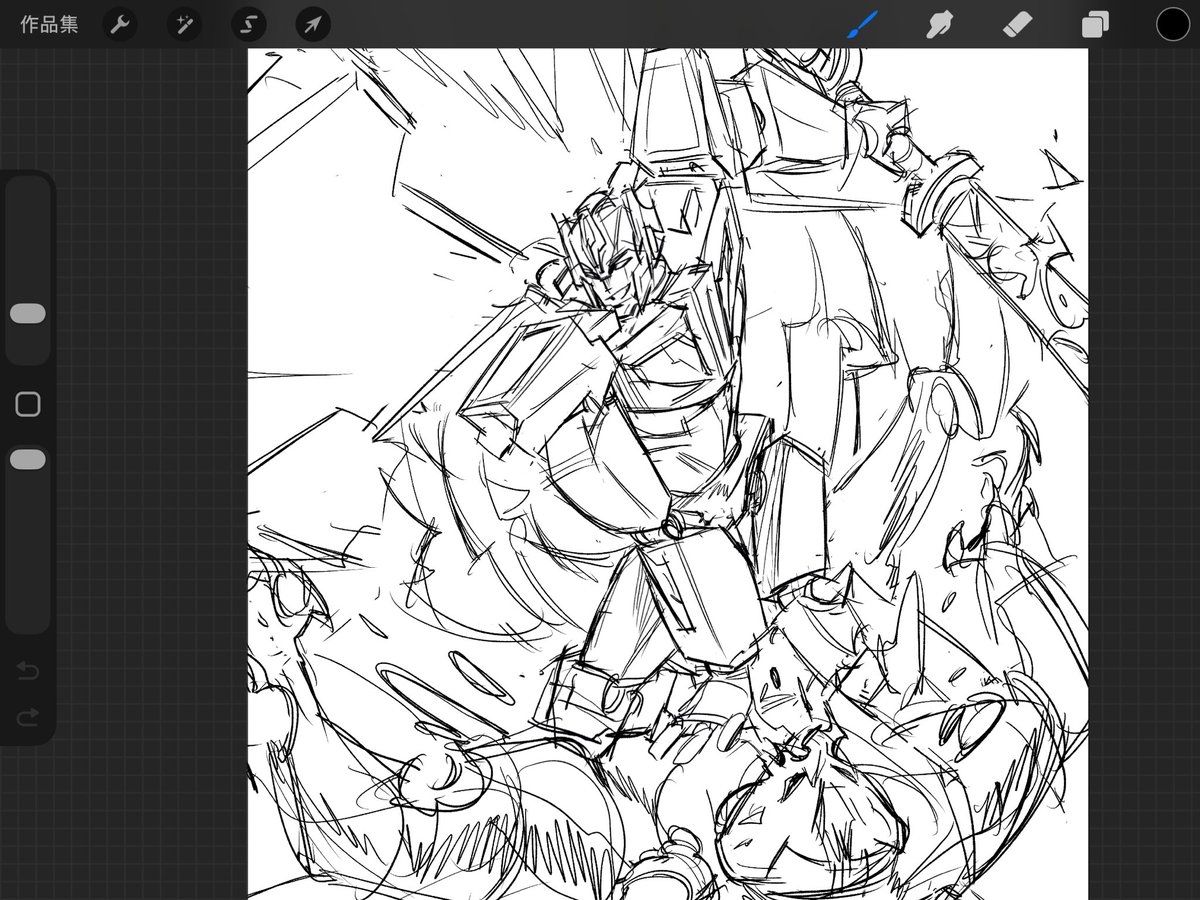Image resolution: width=1200 pixels, height=900 pixels.
Task: Select the Eraser tool
Action: pos(1017,24)
